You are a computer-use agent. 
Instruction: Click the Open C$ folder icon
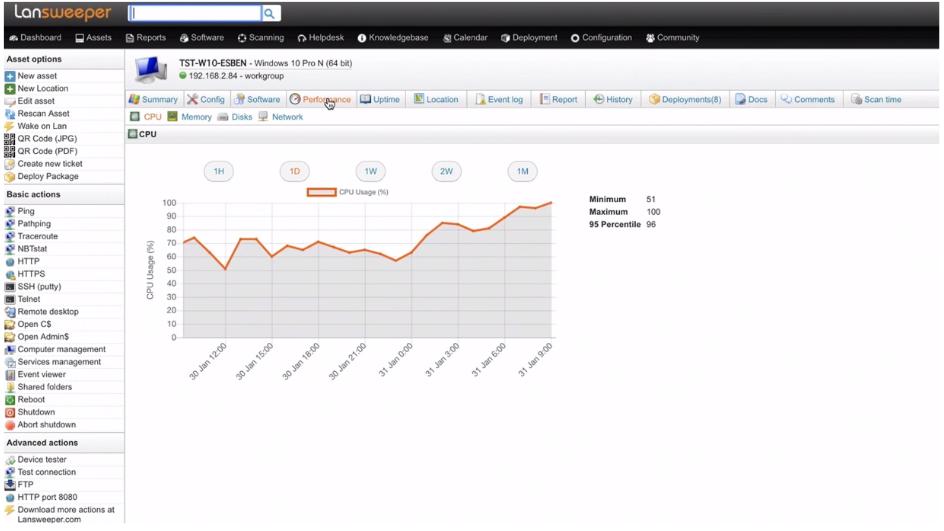(10, 324)
